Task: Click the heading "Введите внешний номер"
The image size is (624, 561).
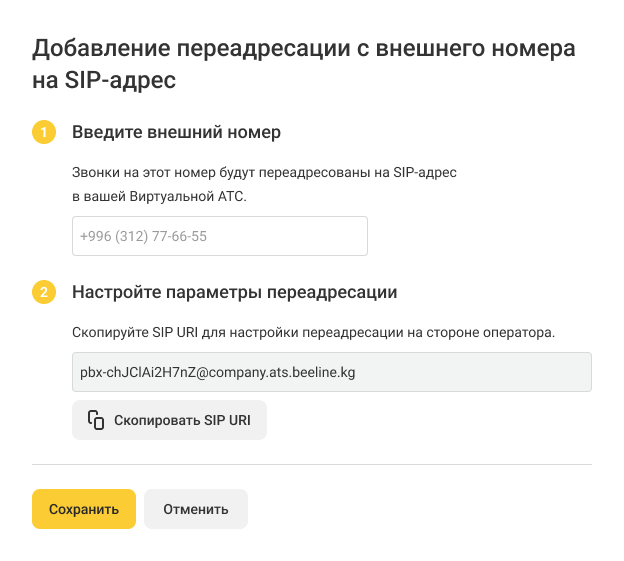Action: [x=176, y=132]
